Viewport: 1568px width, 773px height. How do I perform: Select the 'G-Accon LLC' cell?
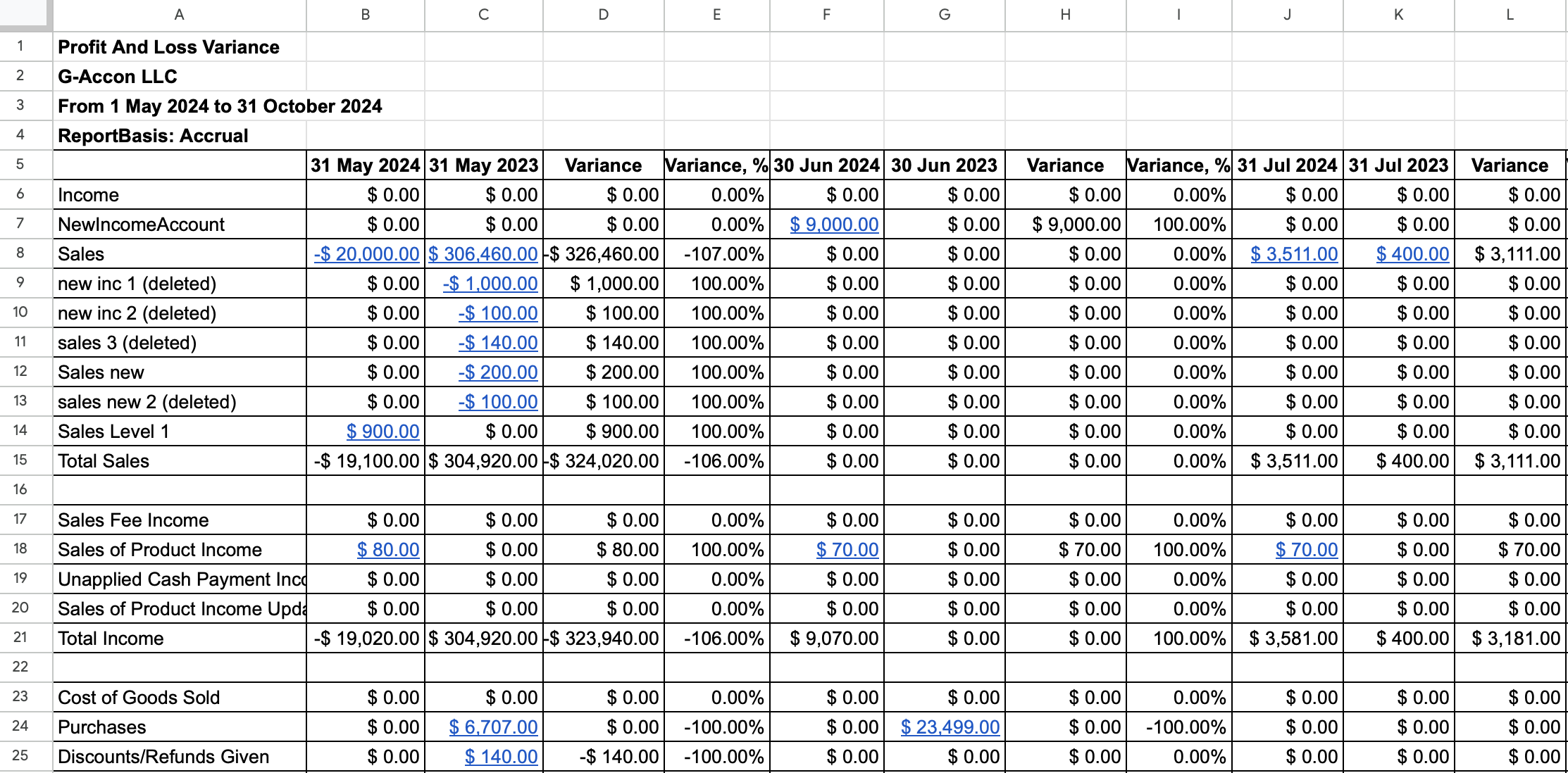pos(180,76)
